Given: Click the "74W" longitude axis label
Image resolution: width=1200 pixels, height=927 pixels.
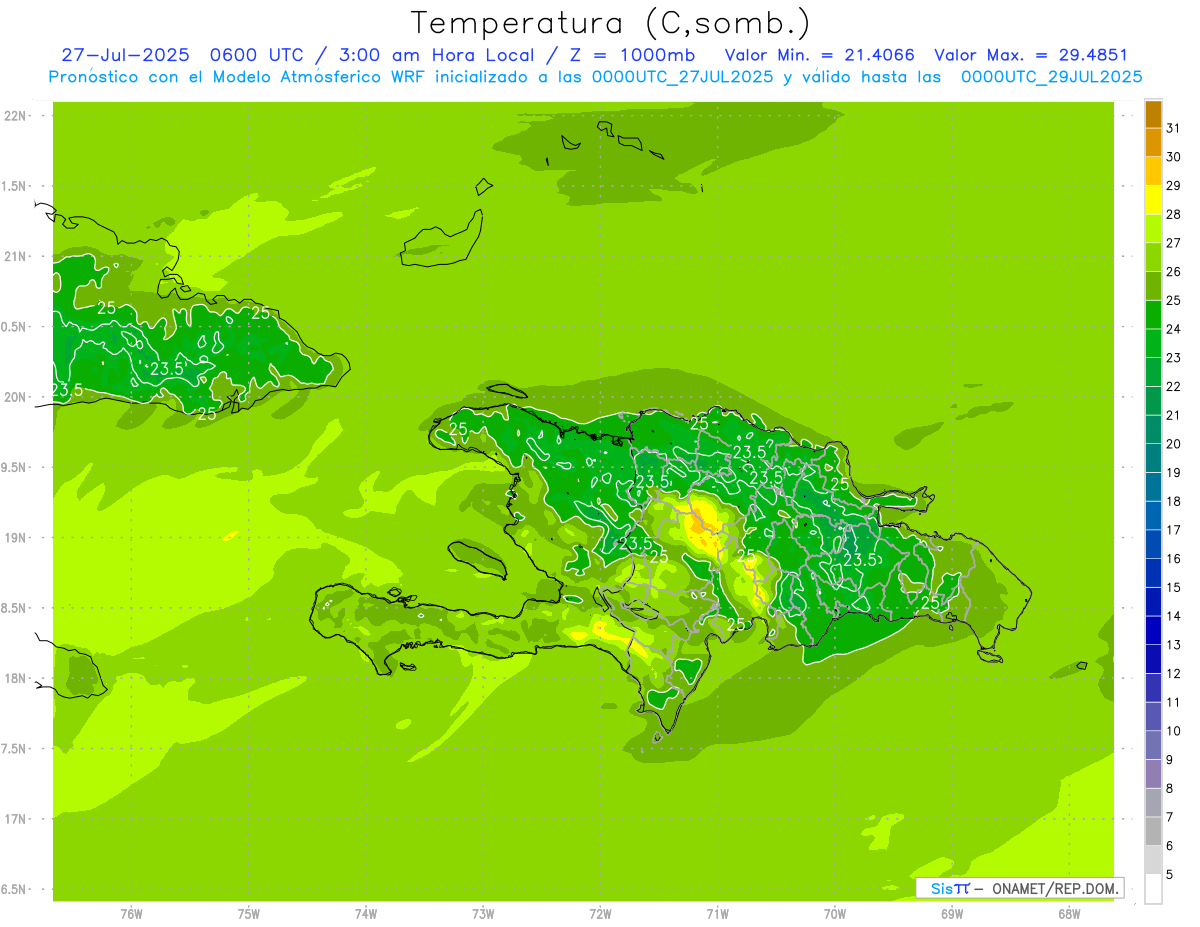Looking at the screenshot, I should 366,914.
